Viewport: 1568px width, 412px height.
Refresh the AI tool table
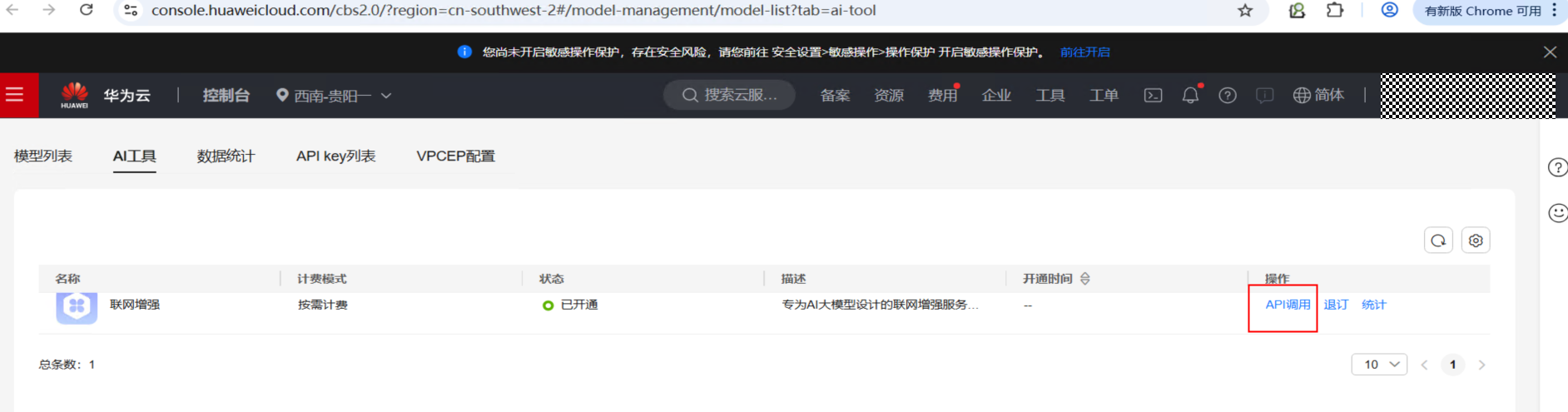[1438, 241]
